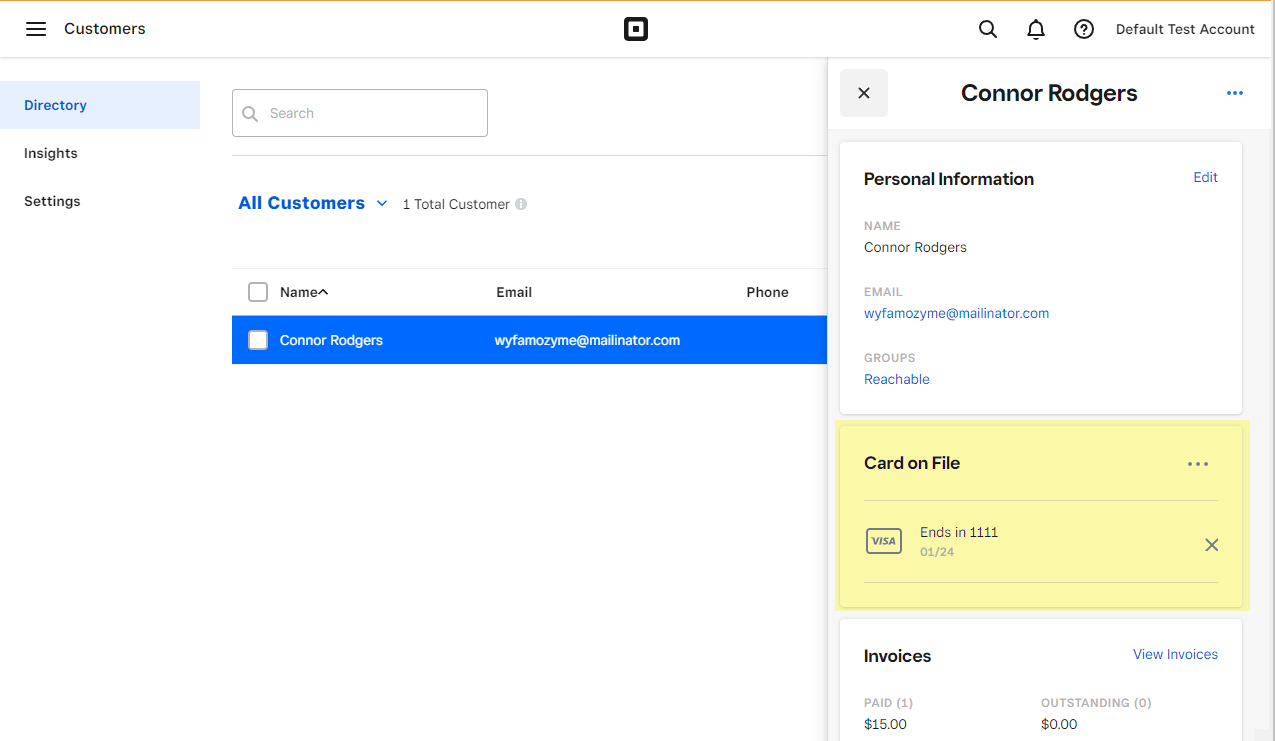
Task: Open the hamburger navigation menu
Action: tap(36, 29)
